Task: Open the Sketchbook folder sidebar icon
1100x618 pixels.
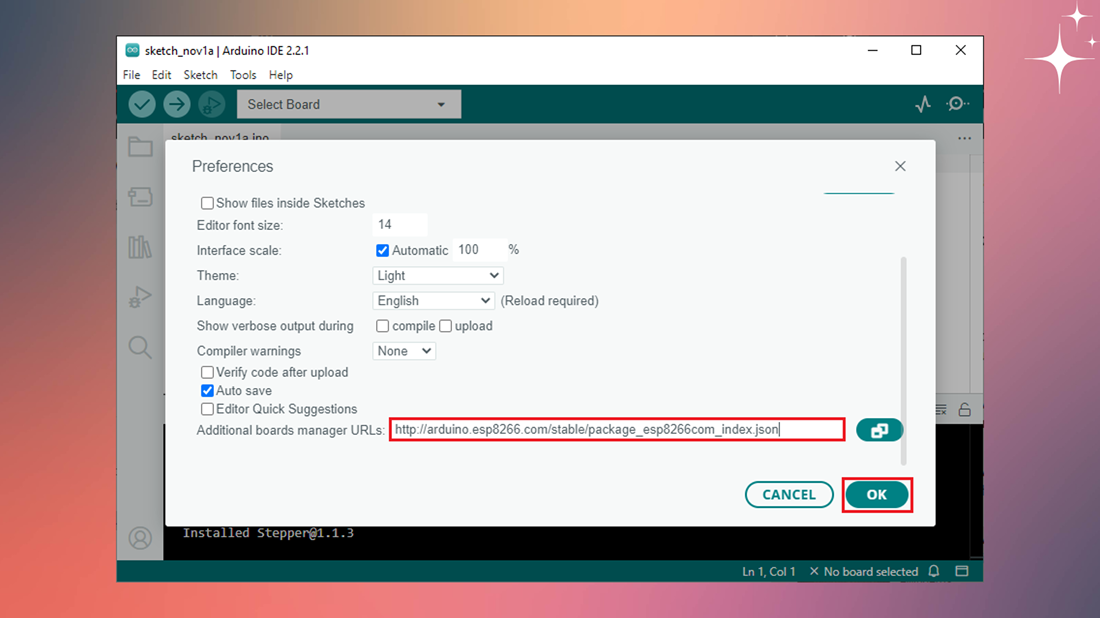Action: [x=140, y=147]
